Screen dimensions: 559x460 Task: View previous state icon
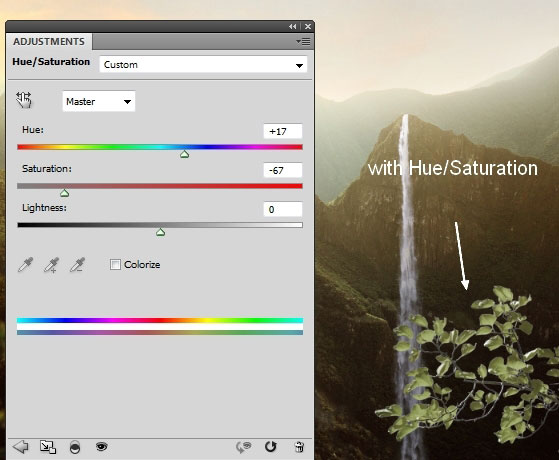243,447
